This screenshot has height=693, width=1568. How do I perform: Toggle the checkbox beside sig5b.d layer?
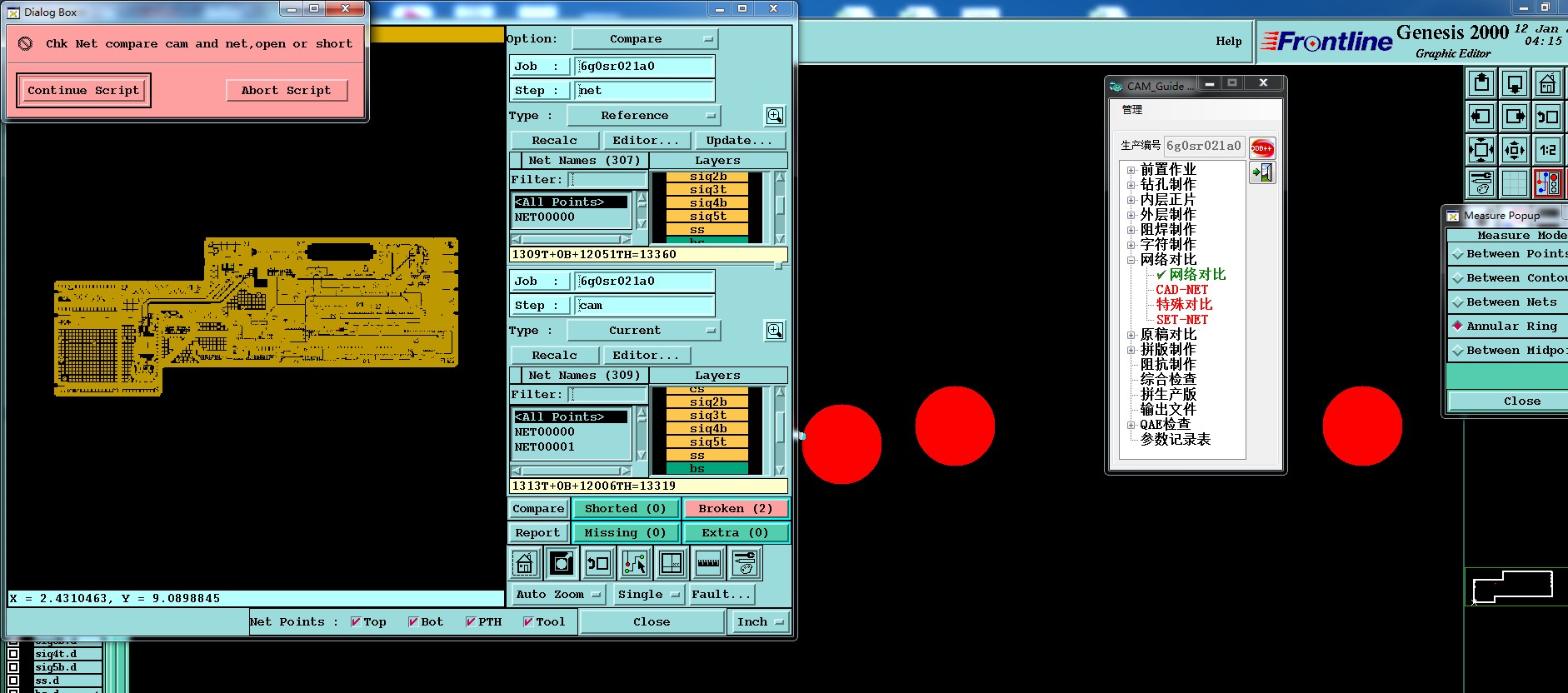pyautogui.click(x=13, y=667)
